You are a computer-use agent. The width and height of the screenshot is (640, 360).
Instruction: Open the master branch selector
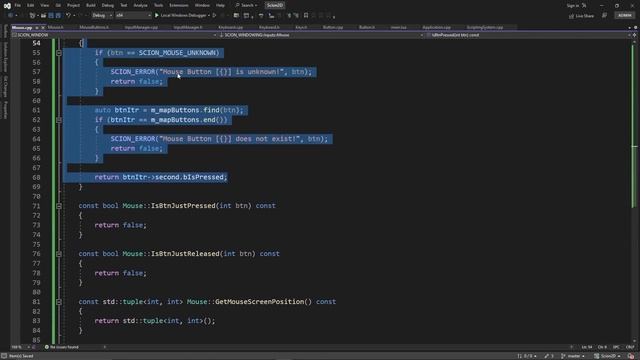[x=573, y=356]
